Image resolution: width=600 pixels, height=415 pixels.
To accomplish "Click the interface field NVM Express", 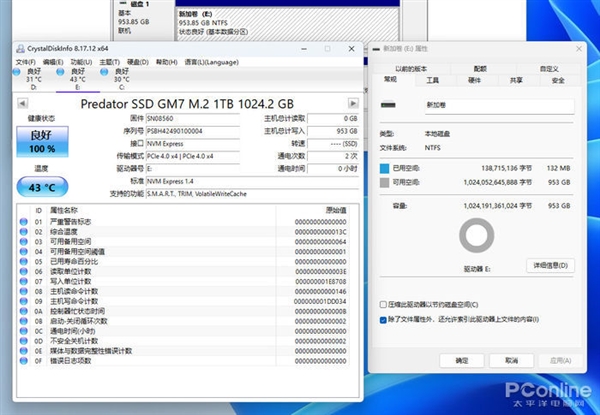I will (193, 144).
